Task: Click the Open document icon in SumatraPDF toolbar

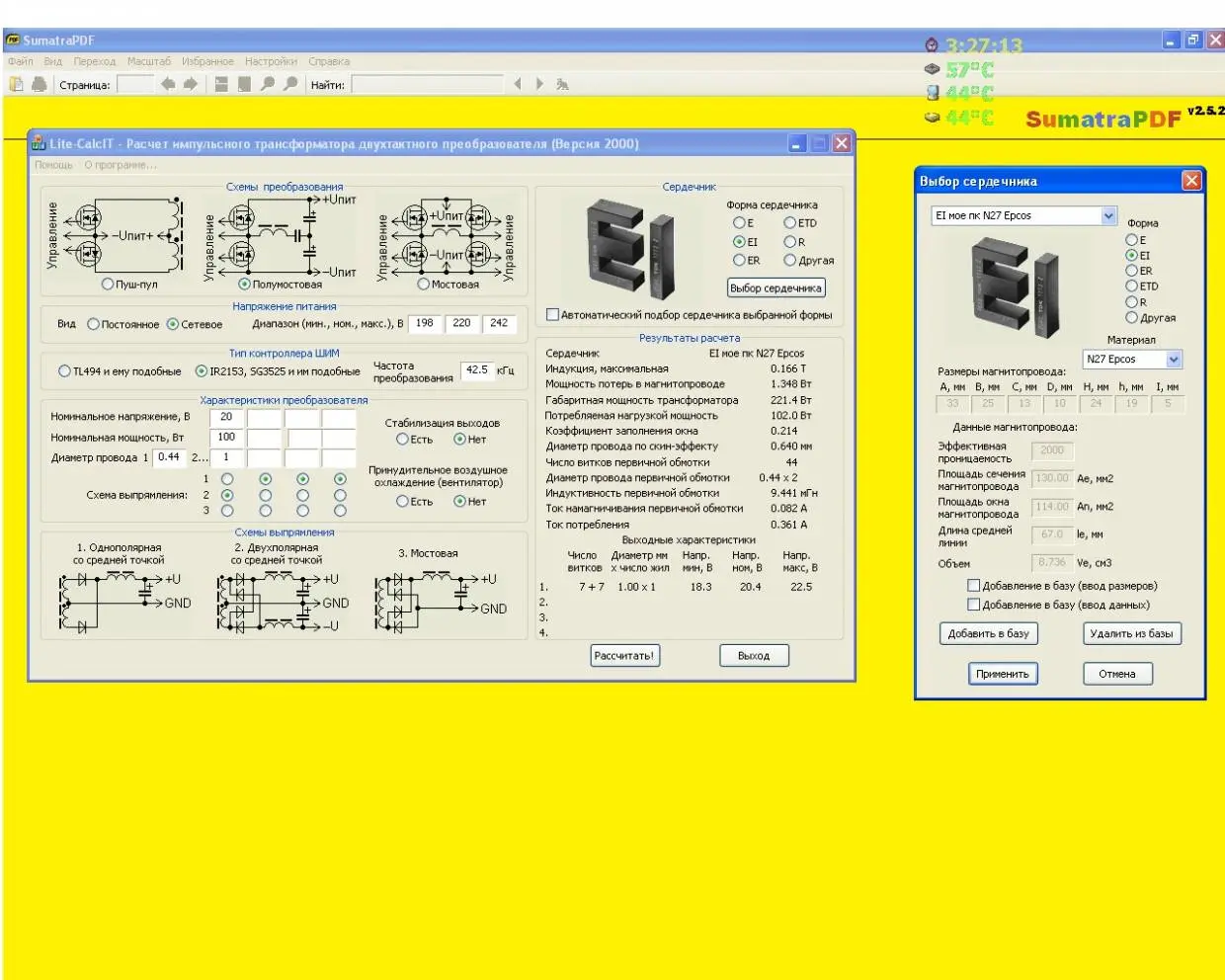Action: (x=16, y=85)
